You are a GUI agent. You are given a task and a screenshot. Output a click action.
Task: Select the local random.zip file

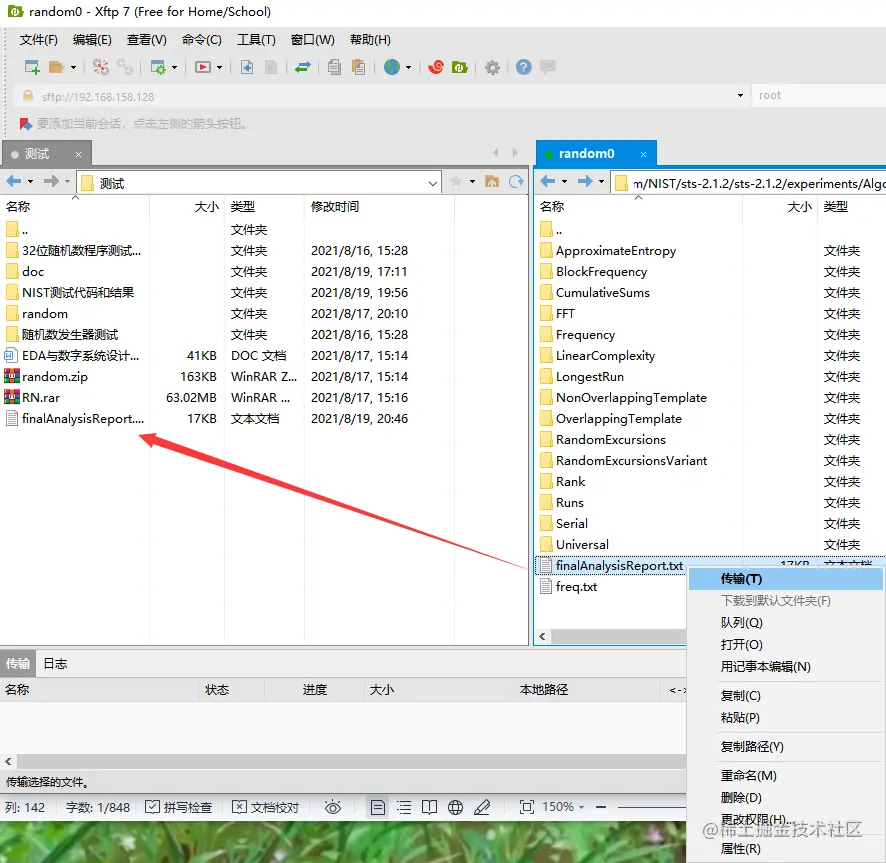tap(55, 377)
